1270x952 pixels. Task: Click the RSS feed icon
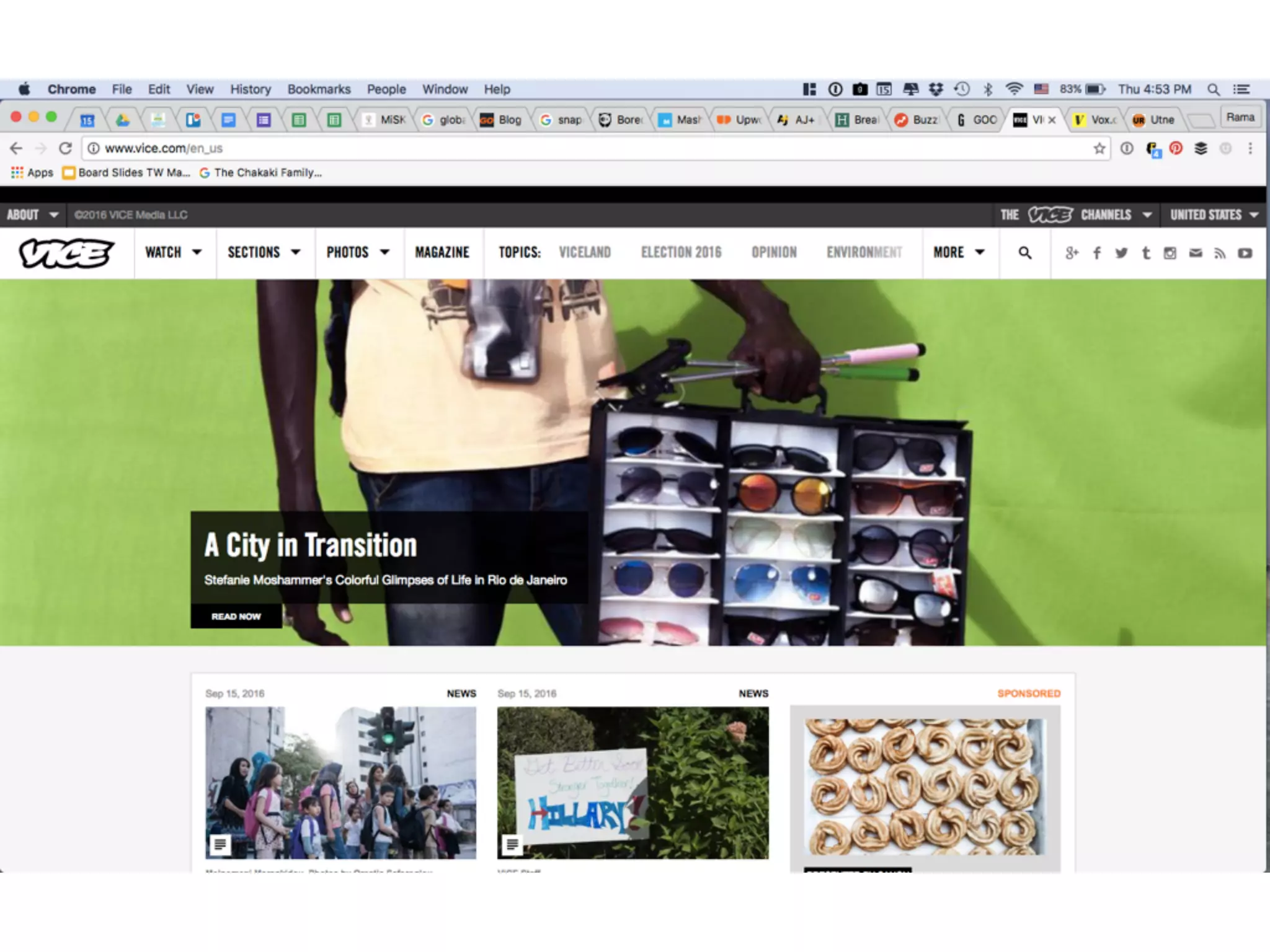click(x=1220, y=253)
